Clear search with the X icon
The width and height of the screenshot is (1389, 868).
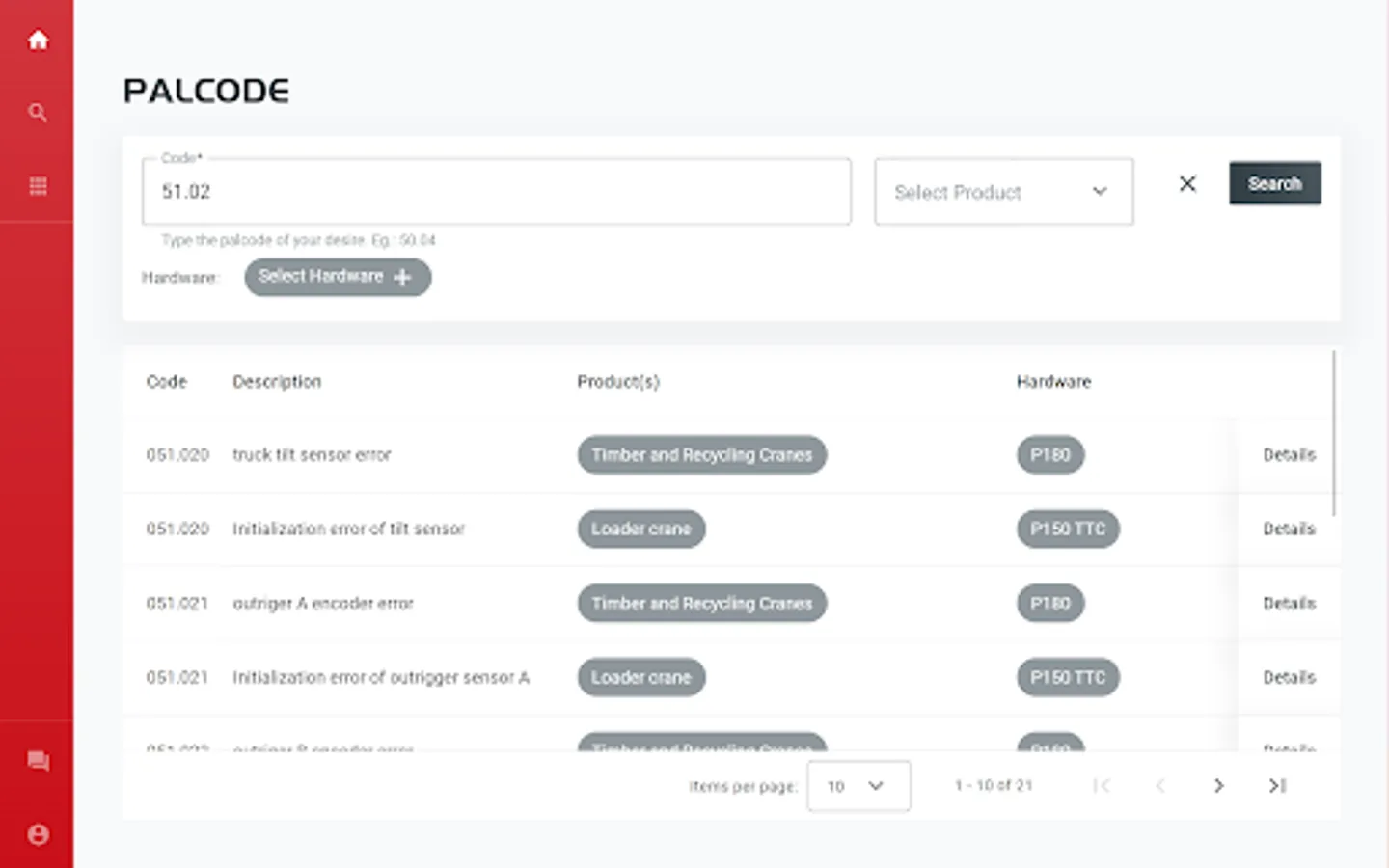tap(1187, 183)
